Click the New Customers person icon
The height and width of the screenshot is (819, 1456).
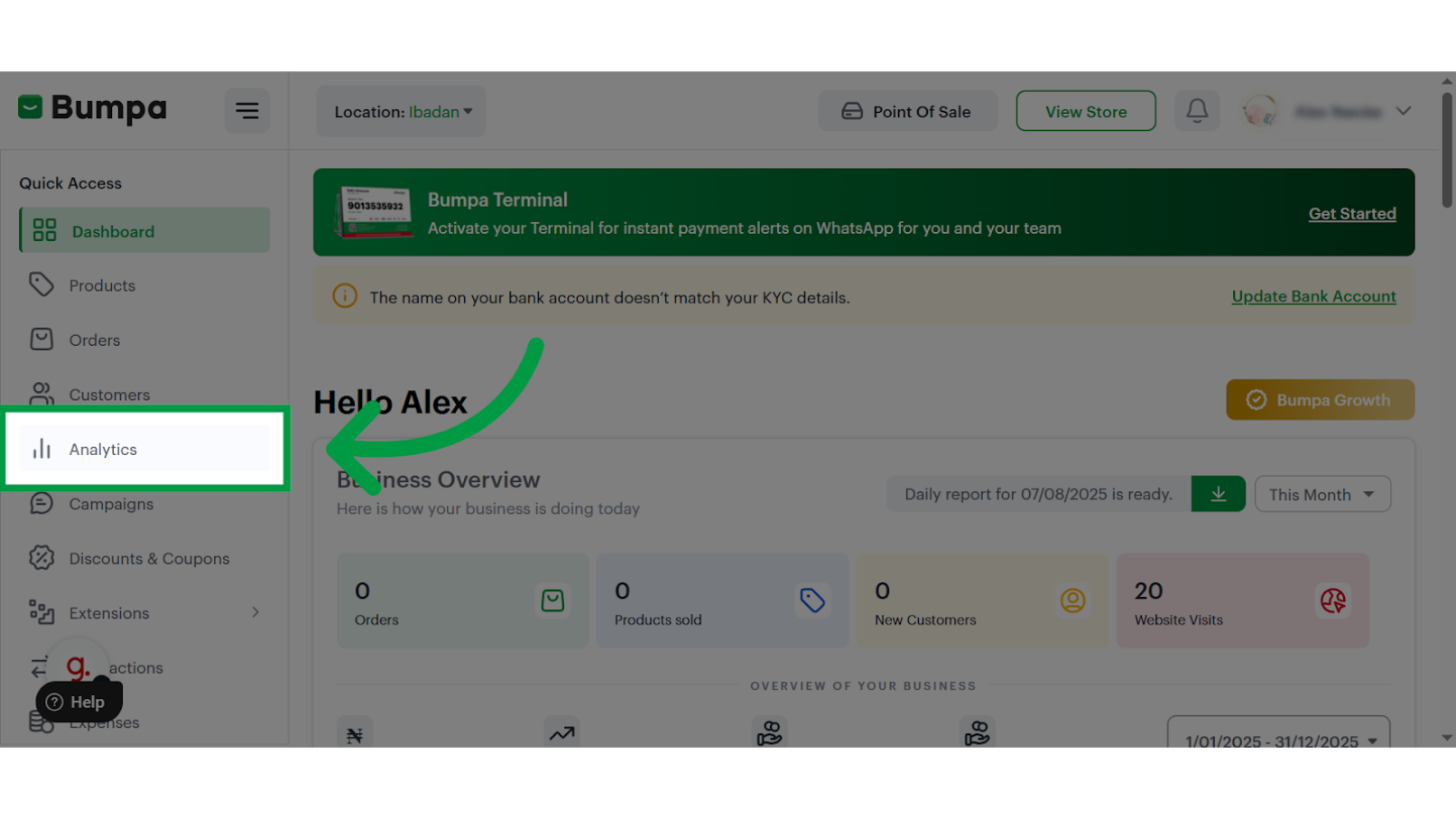1072,600
